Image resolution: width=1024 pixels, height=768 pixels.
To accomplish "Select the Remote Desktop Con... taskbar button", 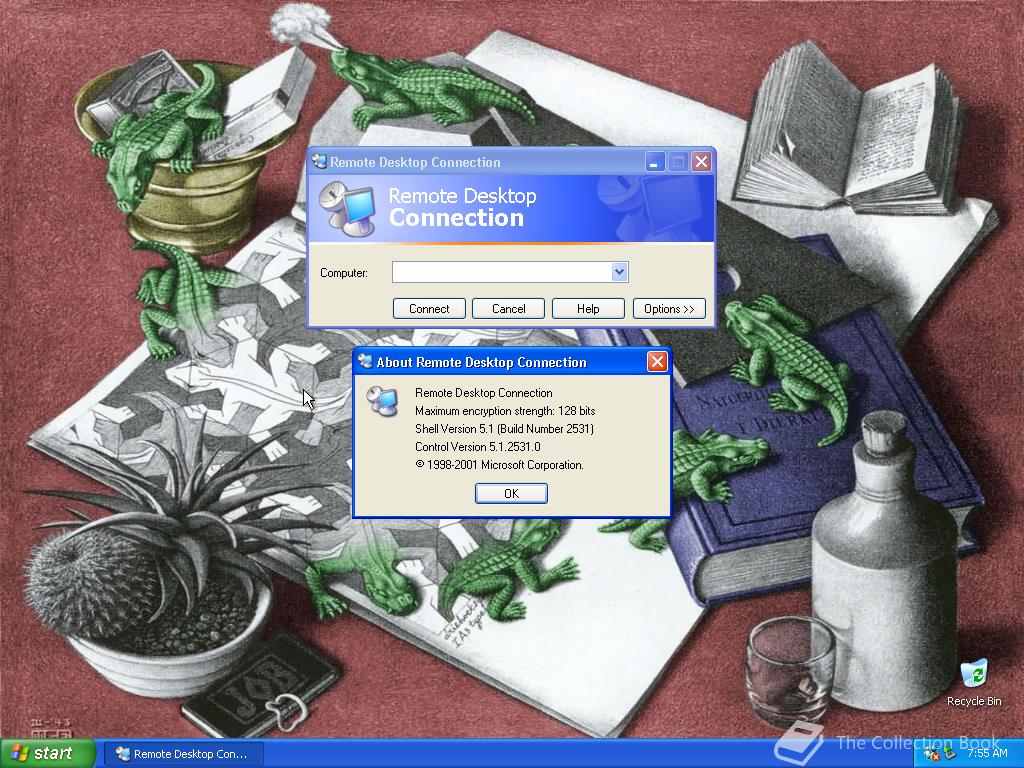I will pyautogui.click(x=184, y=754).
